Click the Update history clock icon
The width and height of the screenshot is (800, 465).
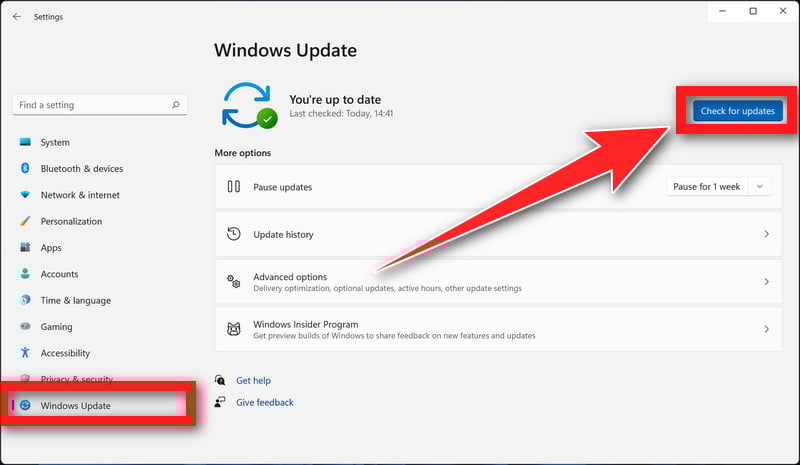click(234, 234)
